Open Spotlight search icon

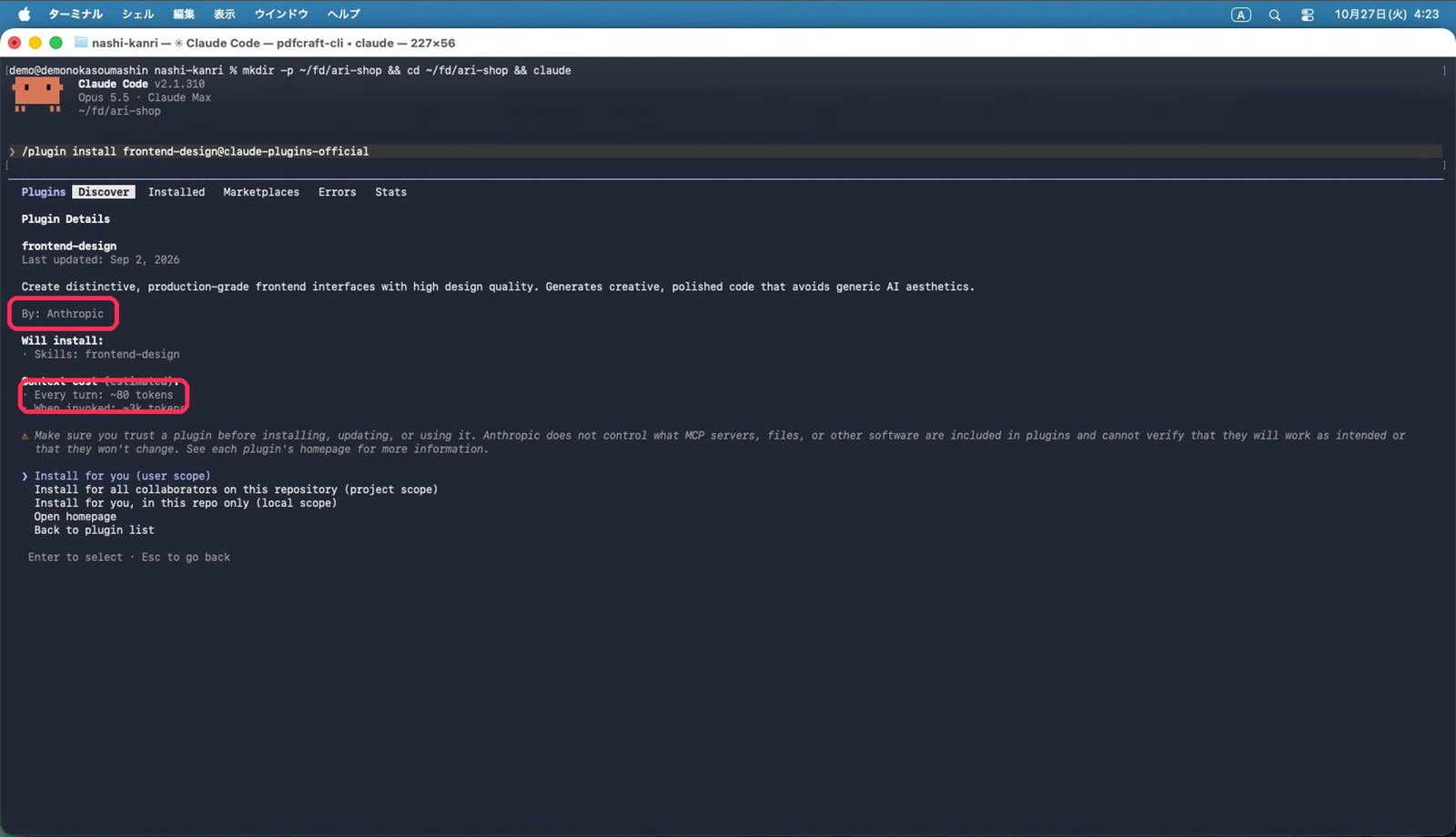(1274, 15)
